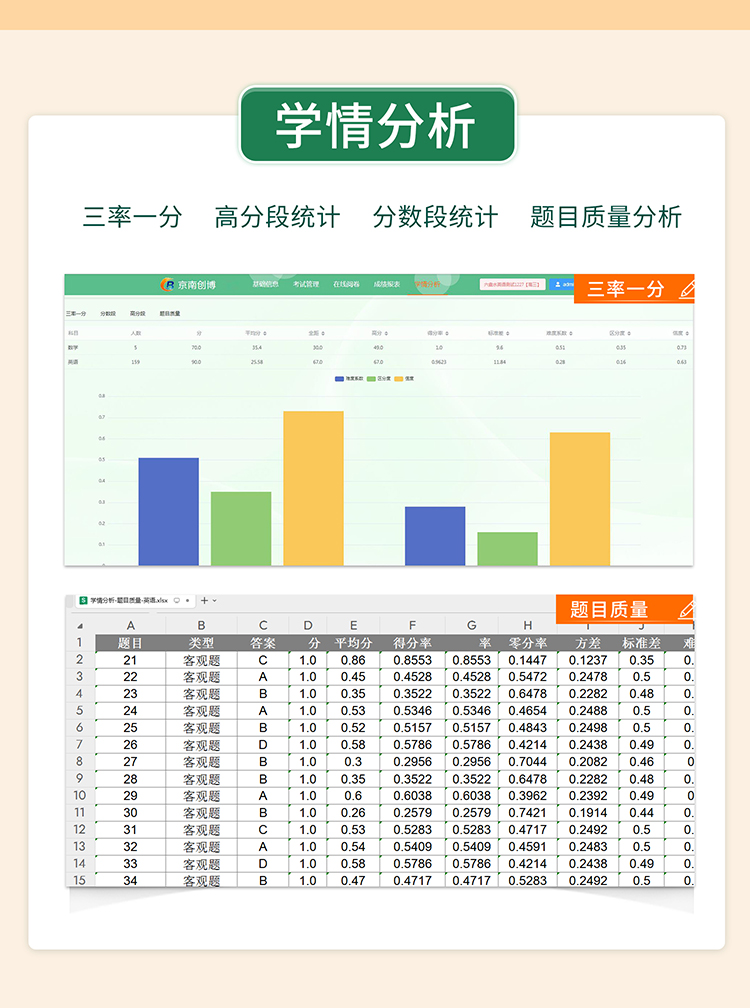Viewport: 750px width, 1008px height.
Task: Click the new tab plus icon
Action: (x=205, y=601)
